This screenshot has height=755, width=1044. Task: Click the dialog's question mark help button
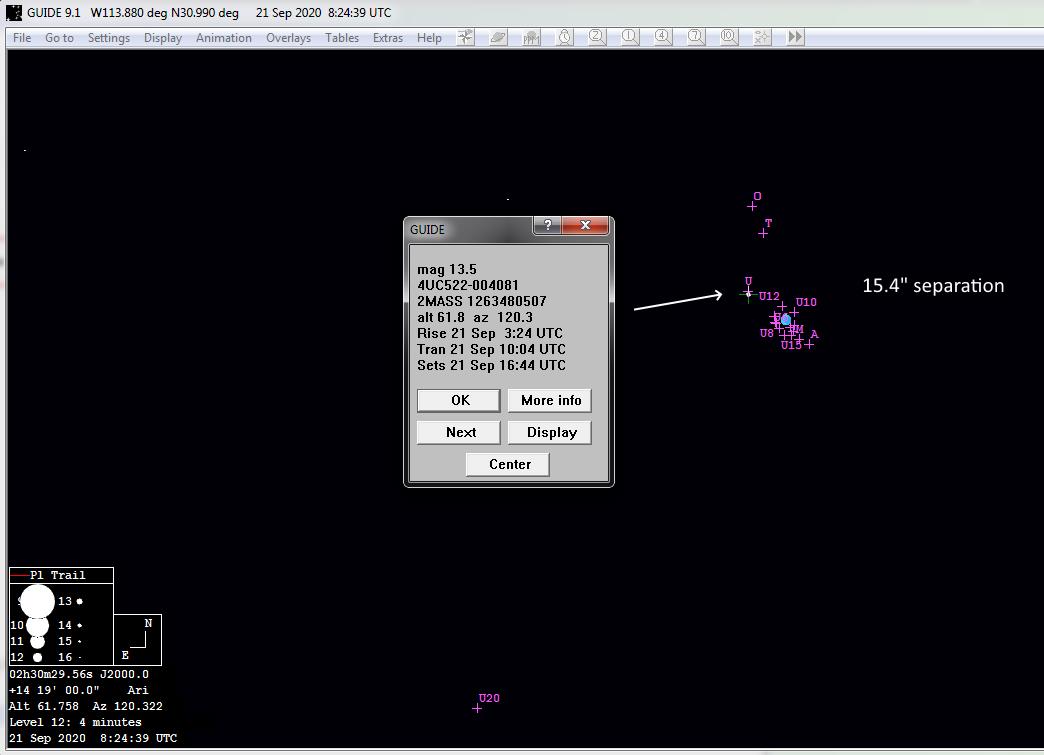coord(547,226)
